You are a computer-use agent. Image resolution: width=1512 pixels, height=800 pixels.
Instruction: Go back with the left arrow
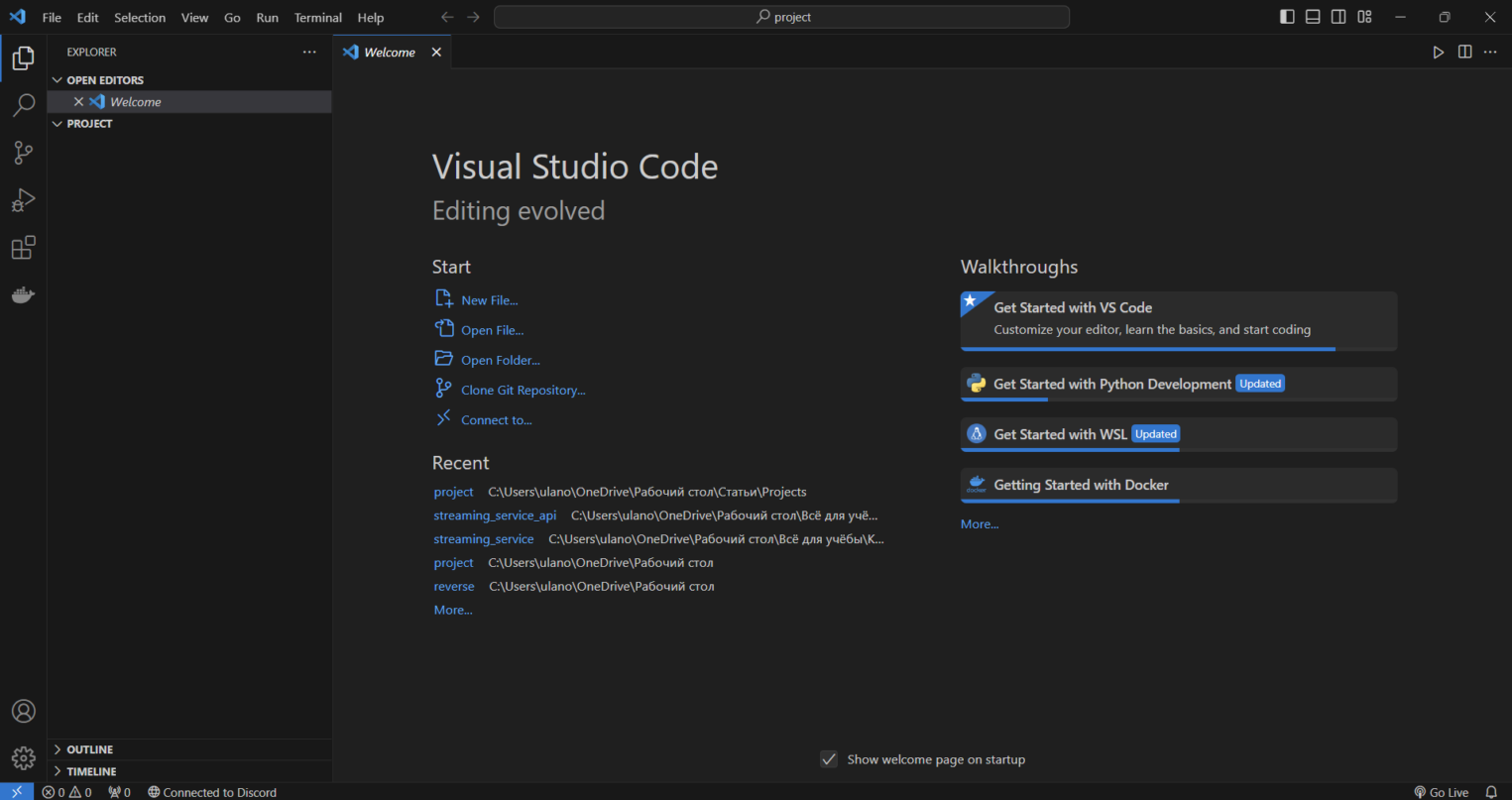[447, 17]
